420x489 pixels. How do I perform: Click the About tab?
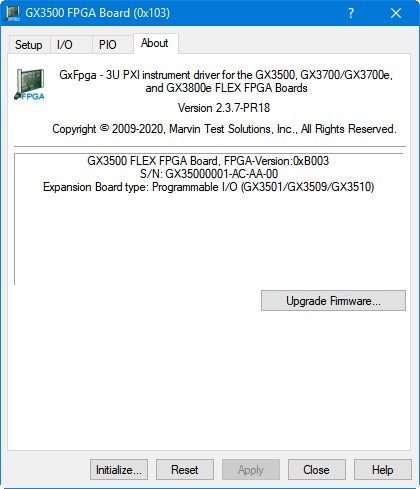[x=156, y=43]
